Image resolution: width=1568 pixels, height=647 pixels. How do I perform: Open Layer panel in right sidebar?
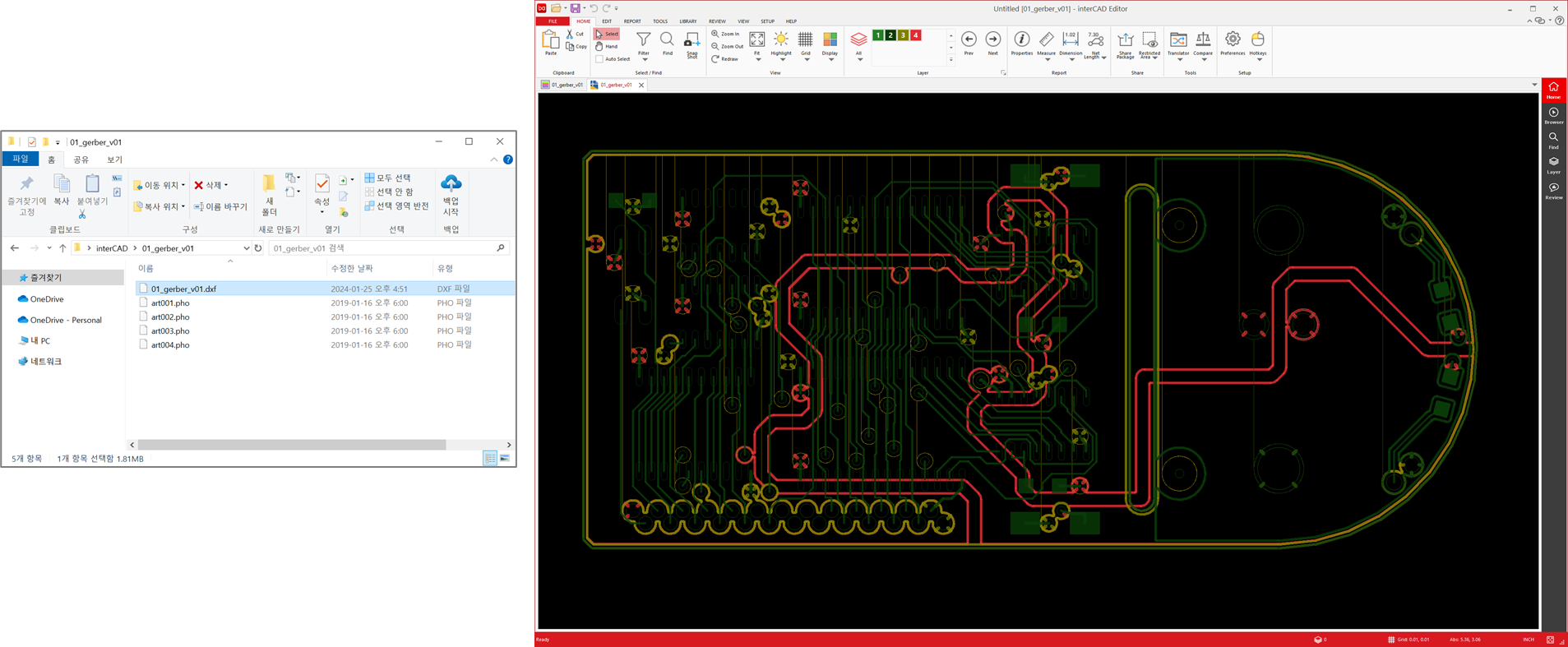click(x=1553, y=165)
